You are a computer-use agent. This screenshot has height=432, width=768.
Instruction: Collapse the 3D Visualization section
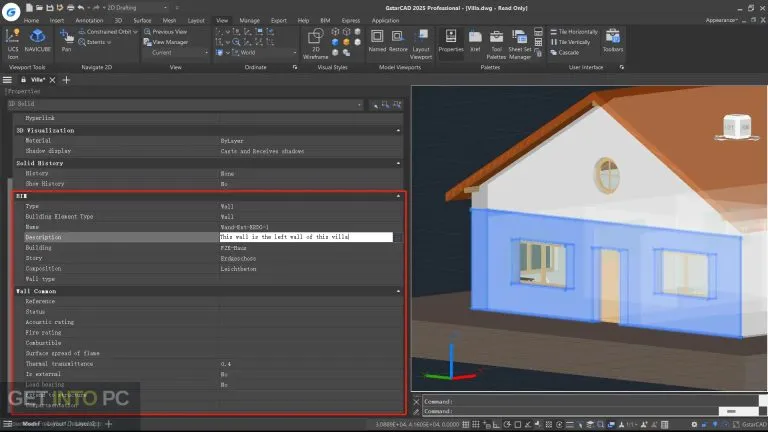click(398, 130)
